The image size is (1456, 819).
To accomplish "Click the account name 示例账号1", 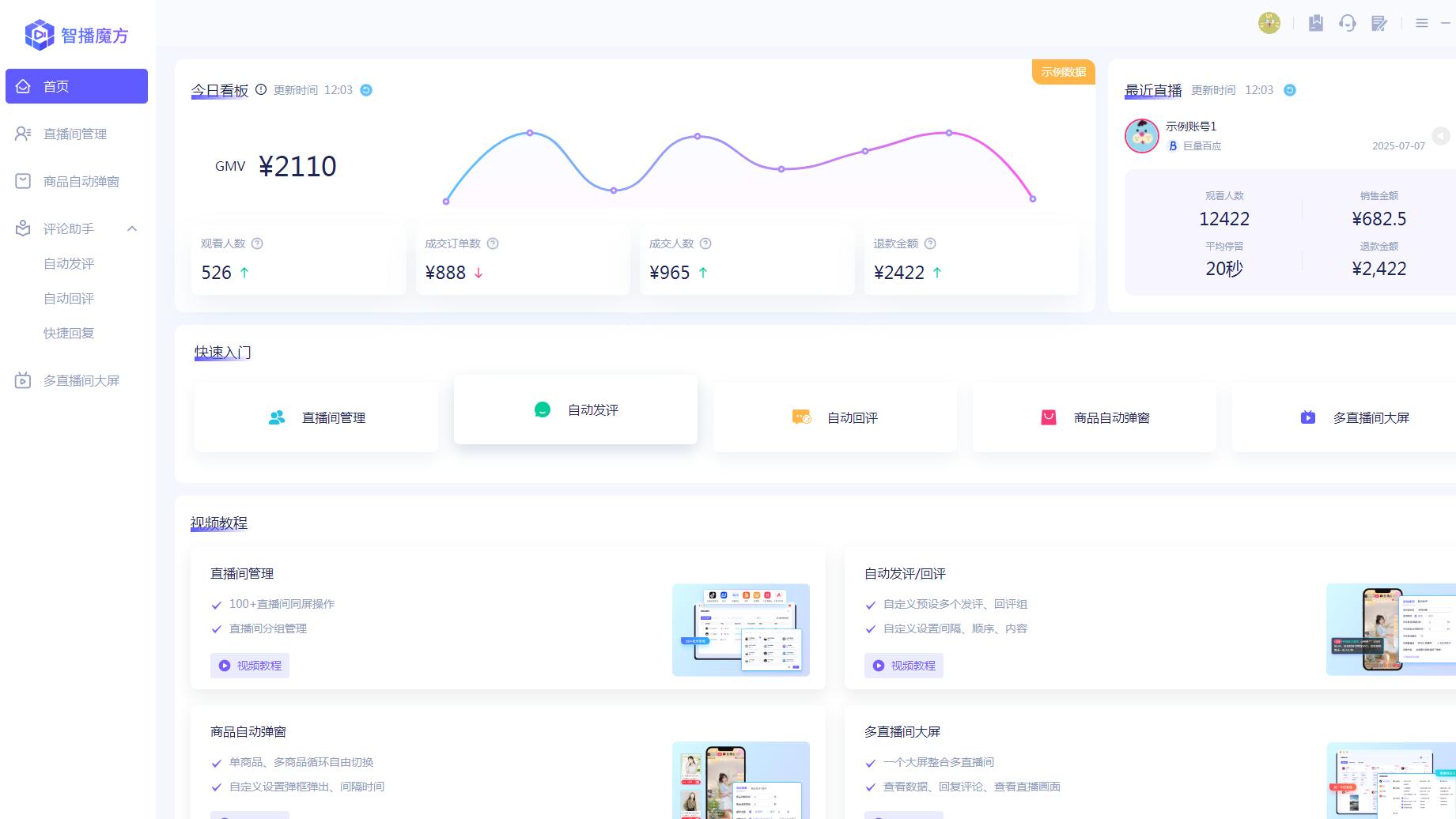I will 1191,126.
